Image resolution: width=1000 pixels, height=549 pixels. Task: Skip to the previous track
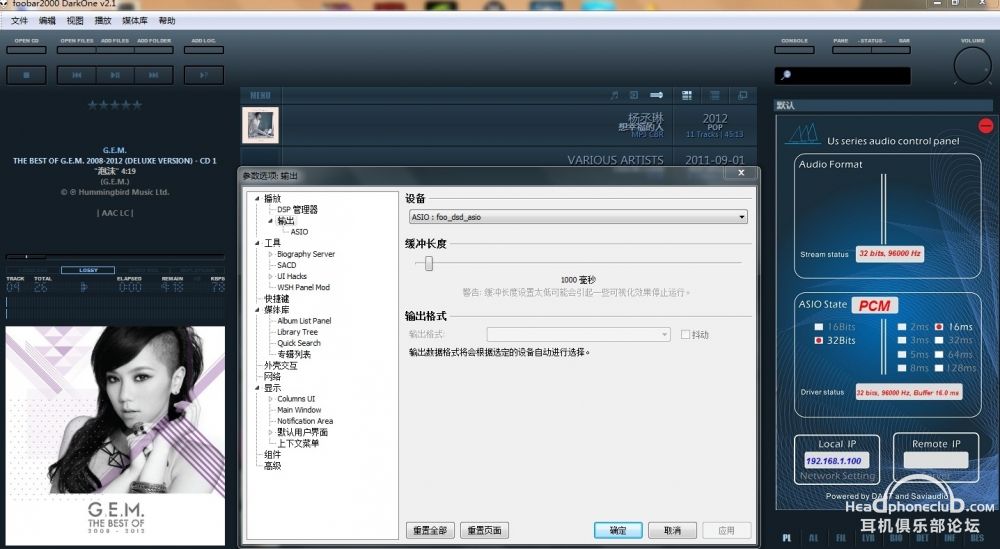(77, 75)
